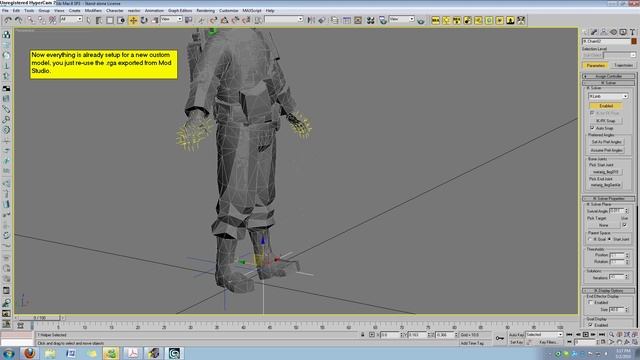Open the reference coordinate 'View' dropdown

pyautogui.click(x=171, y=19)
